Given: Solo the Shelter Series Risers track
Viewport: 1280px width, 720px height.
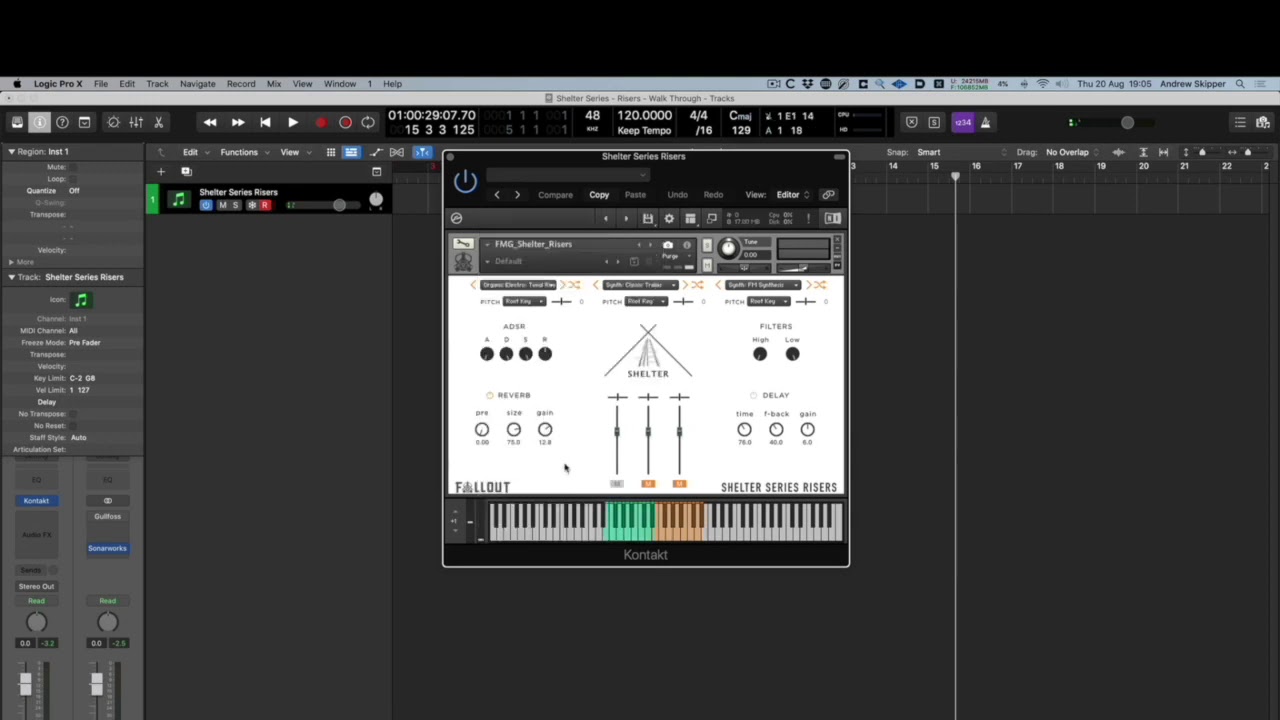Looking at the screenshot, I should pos(236,205).
